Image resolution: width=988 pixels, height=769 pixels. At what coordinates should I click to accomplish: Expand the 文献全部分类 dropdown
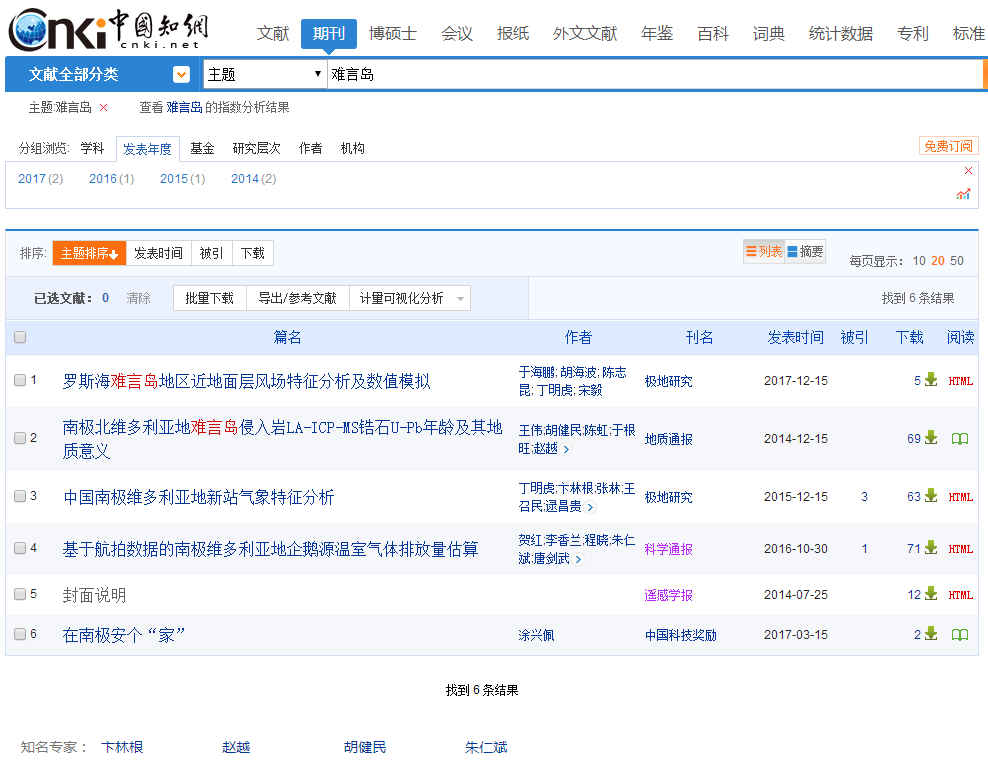click(182, 73)
